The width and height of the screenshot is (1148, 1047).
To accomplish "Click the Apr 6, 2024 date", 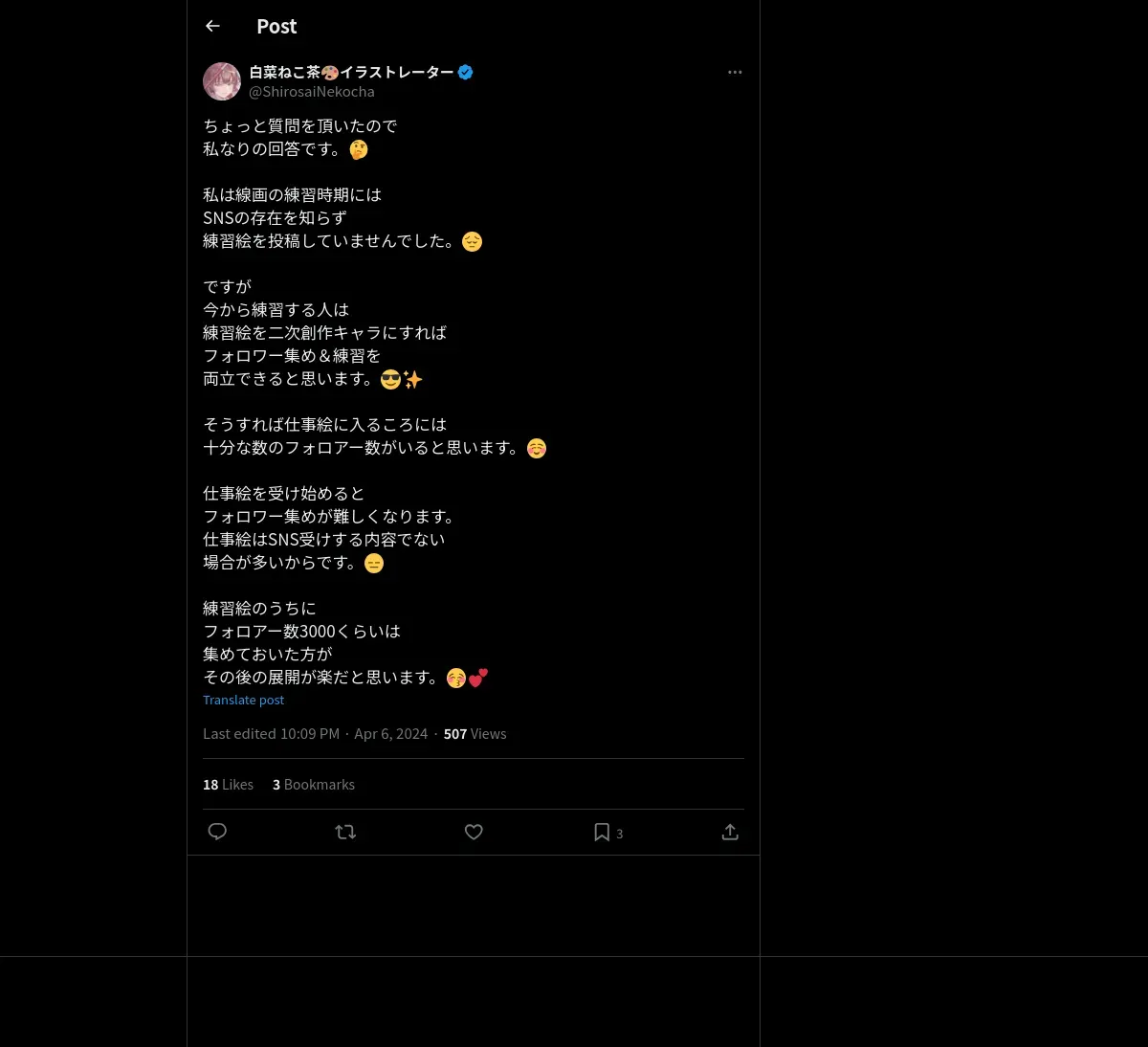I will pos(390,733).
